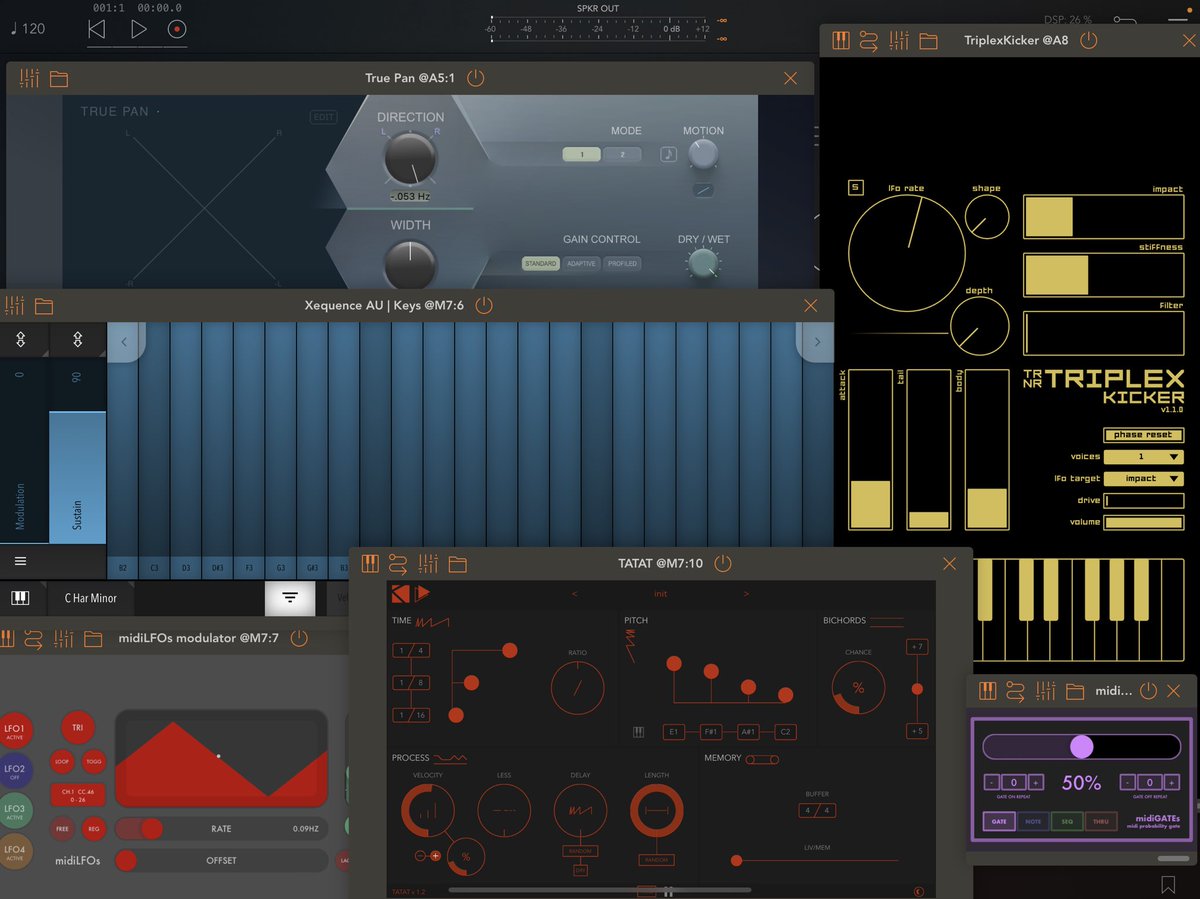The width and height of the screenshot is (1200, 899).
Task: Select mode 1 in True Pan
Action: click(x=581, y=154)
